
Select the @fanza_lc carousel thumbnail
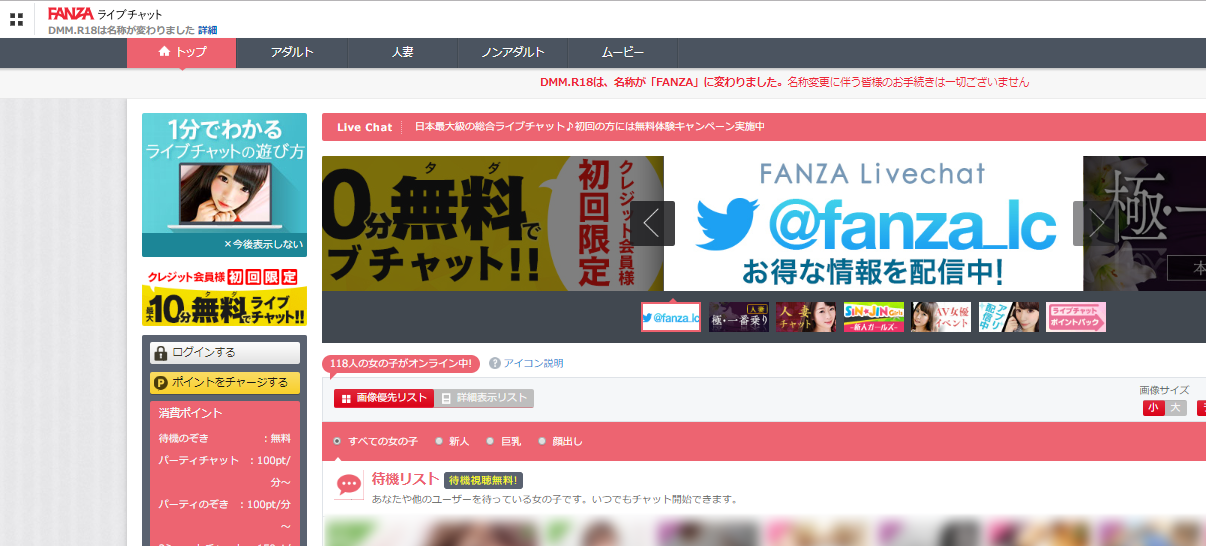pos(671,317)
